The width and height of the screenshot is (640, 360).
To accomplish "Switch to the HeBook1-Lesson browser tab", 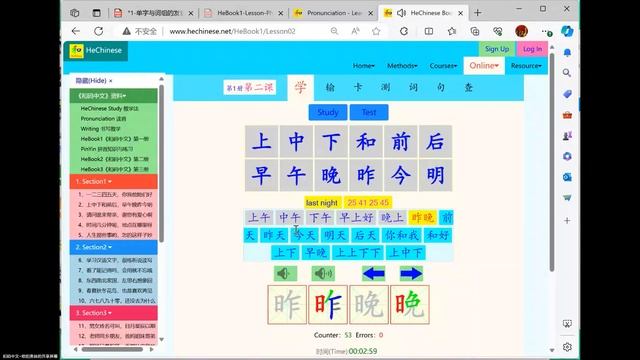I will (244, 13).
